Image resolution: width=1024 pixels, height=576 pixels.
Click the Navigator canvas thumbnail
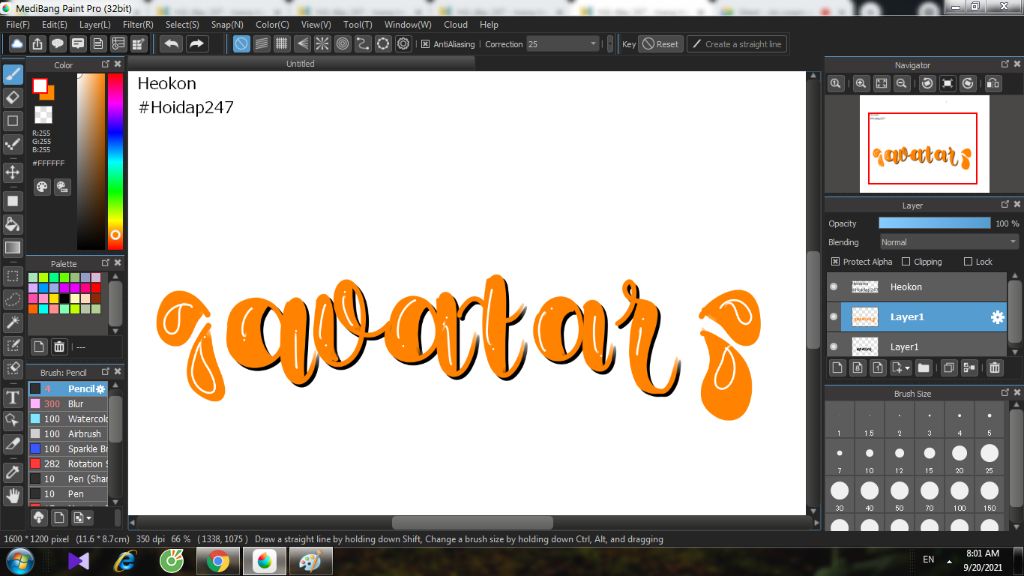click(923, 144)
